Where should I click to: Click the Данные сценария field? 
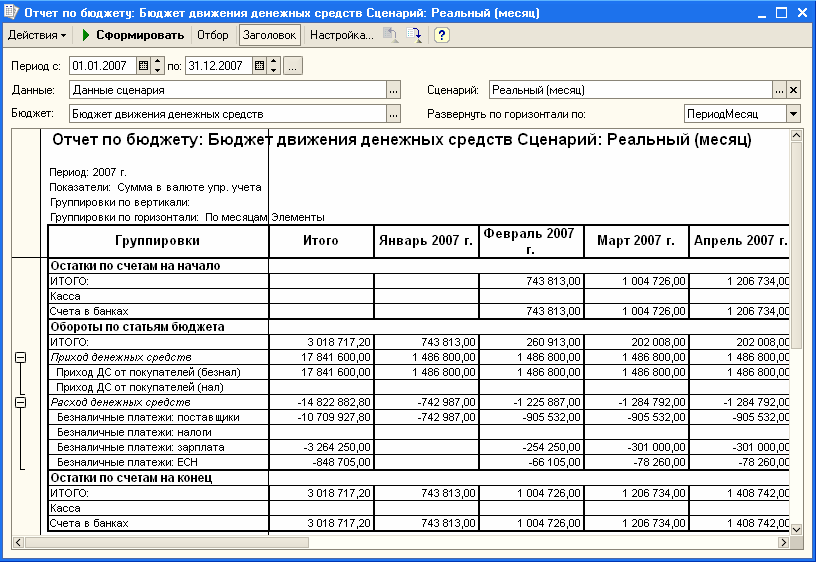228,90
